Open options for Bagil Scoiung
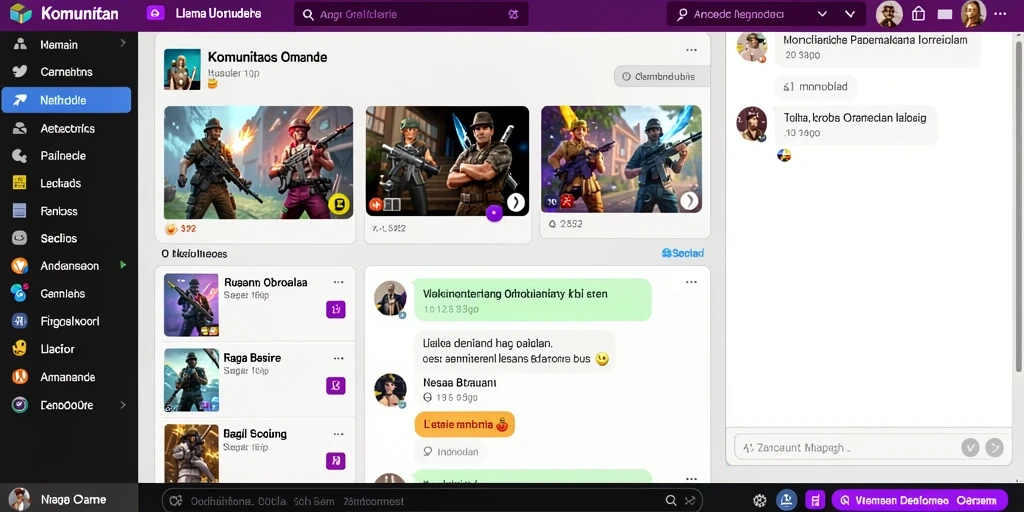The image size is (1024, 512). (338, 434)
